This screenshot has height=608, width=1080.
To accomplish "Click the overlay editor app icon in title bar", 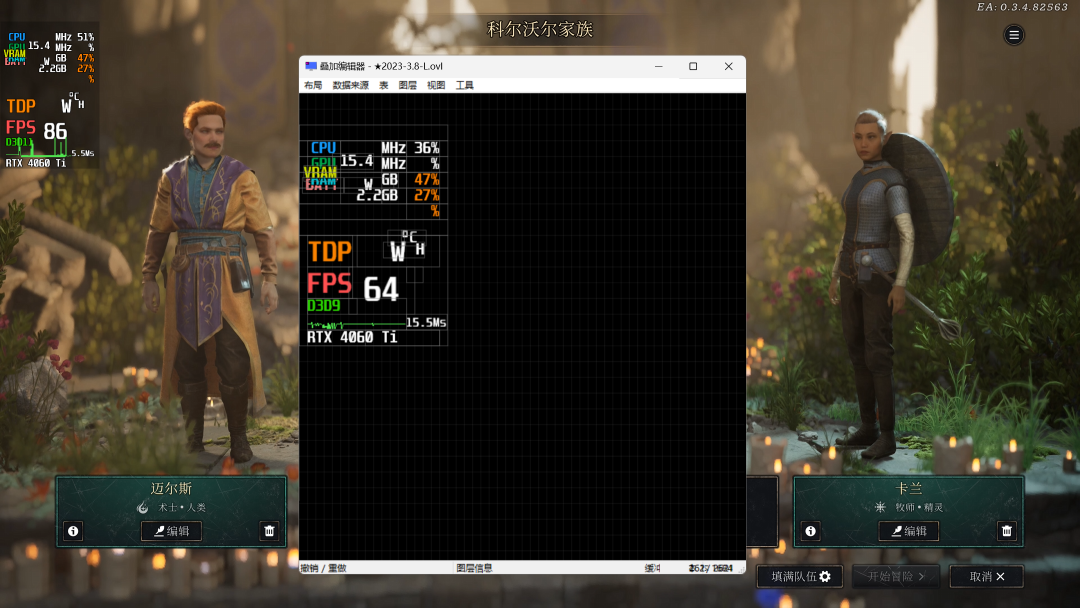I will click(x=311, y=66).
